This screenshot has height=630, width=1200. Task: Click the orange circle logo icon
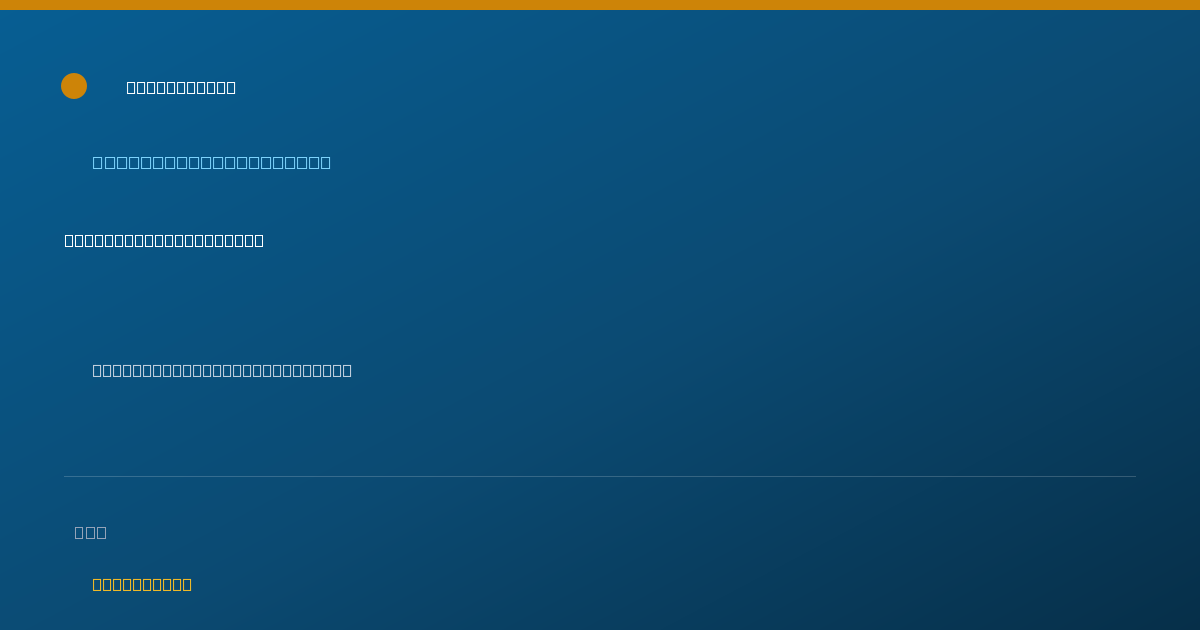coord(74,86)
